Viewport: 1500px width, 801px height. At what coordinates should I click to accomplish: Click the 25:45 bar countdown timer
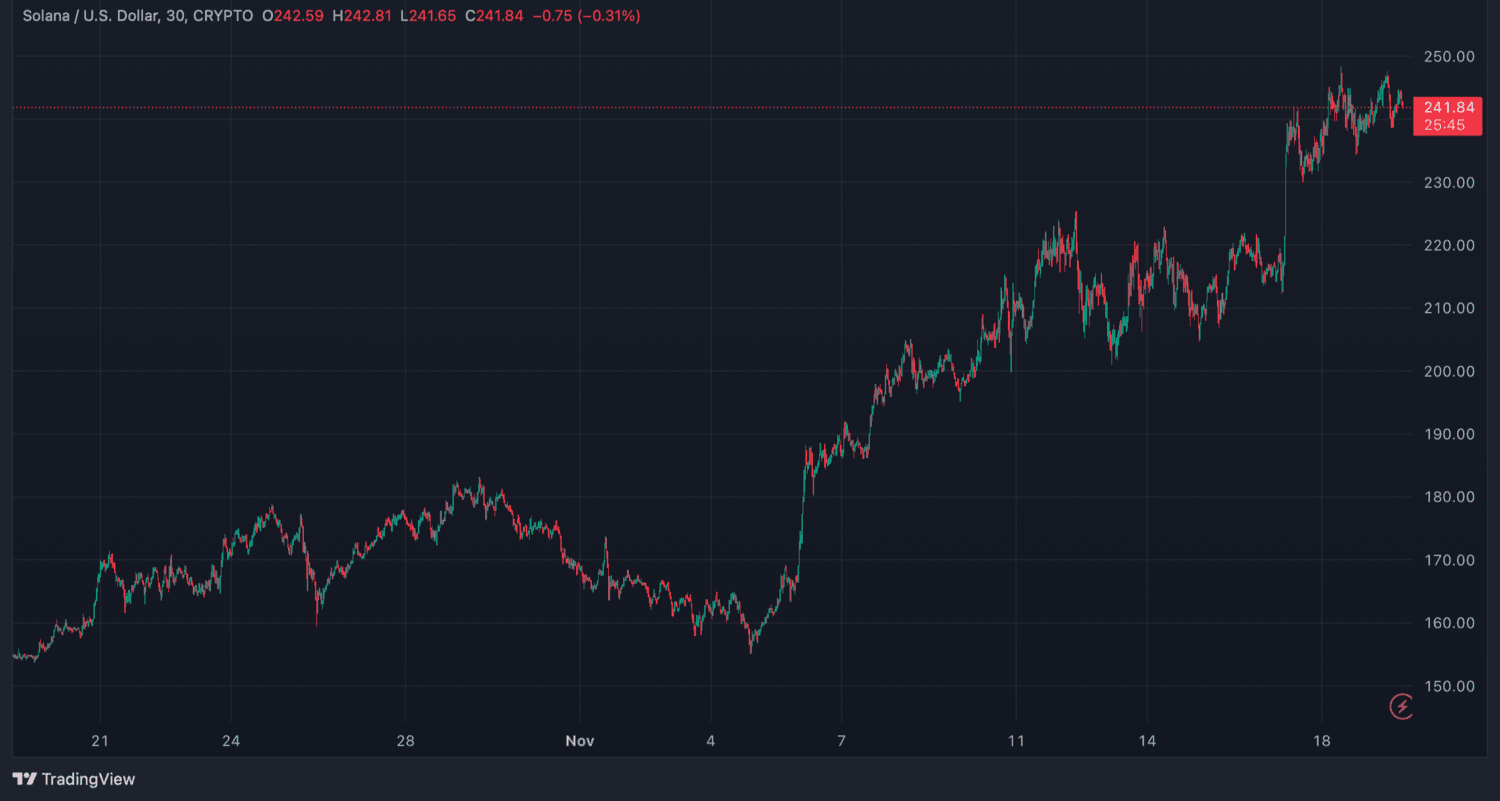point(1444,125)
